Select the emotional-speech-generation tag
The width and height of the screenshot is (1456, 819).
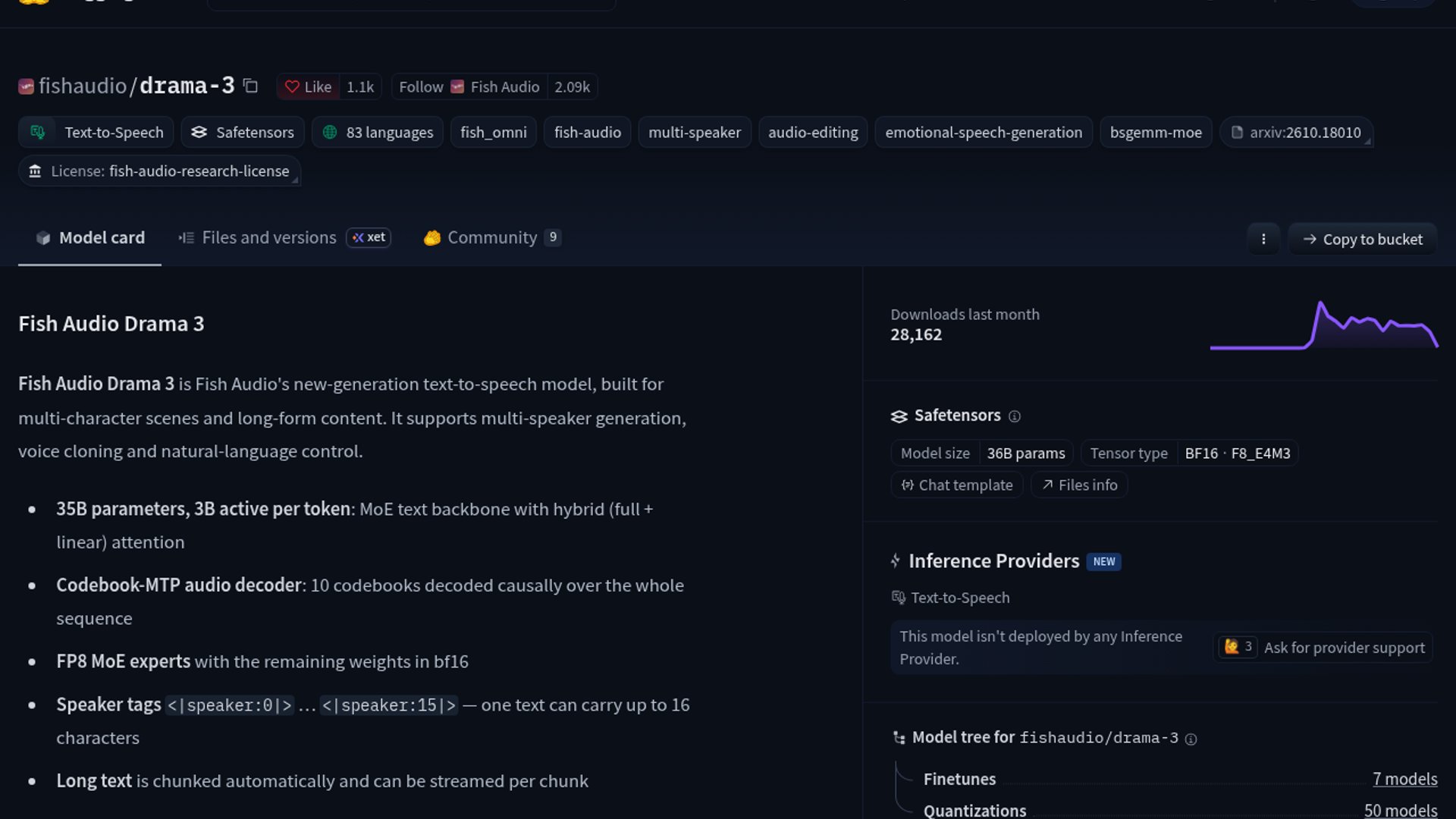click(x=984, y=132)
